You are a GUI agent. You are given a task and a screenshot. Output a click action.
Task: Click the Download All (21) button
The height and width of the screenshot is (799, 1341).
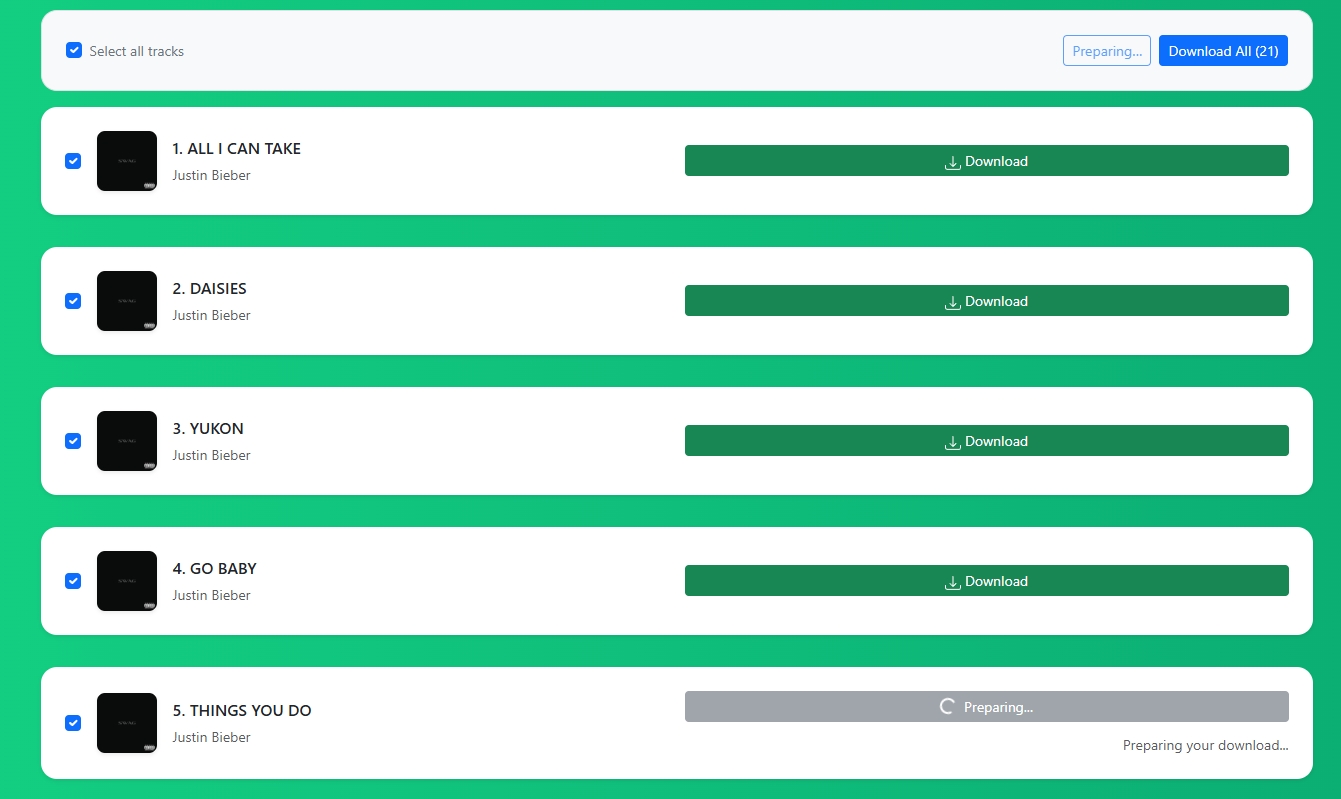(1223, 50)
